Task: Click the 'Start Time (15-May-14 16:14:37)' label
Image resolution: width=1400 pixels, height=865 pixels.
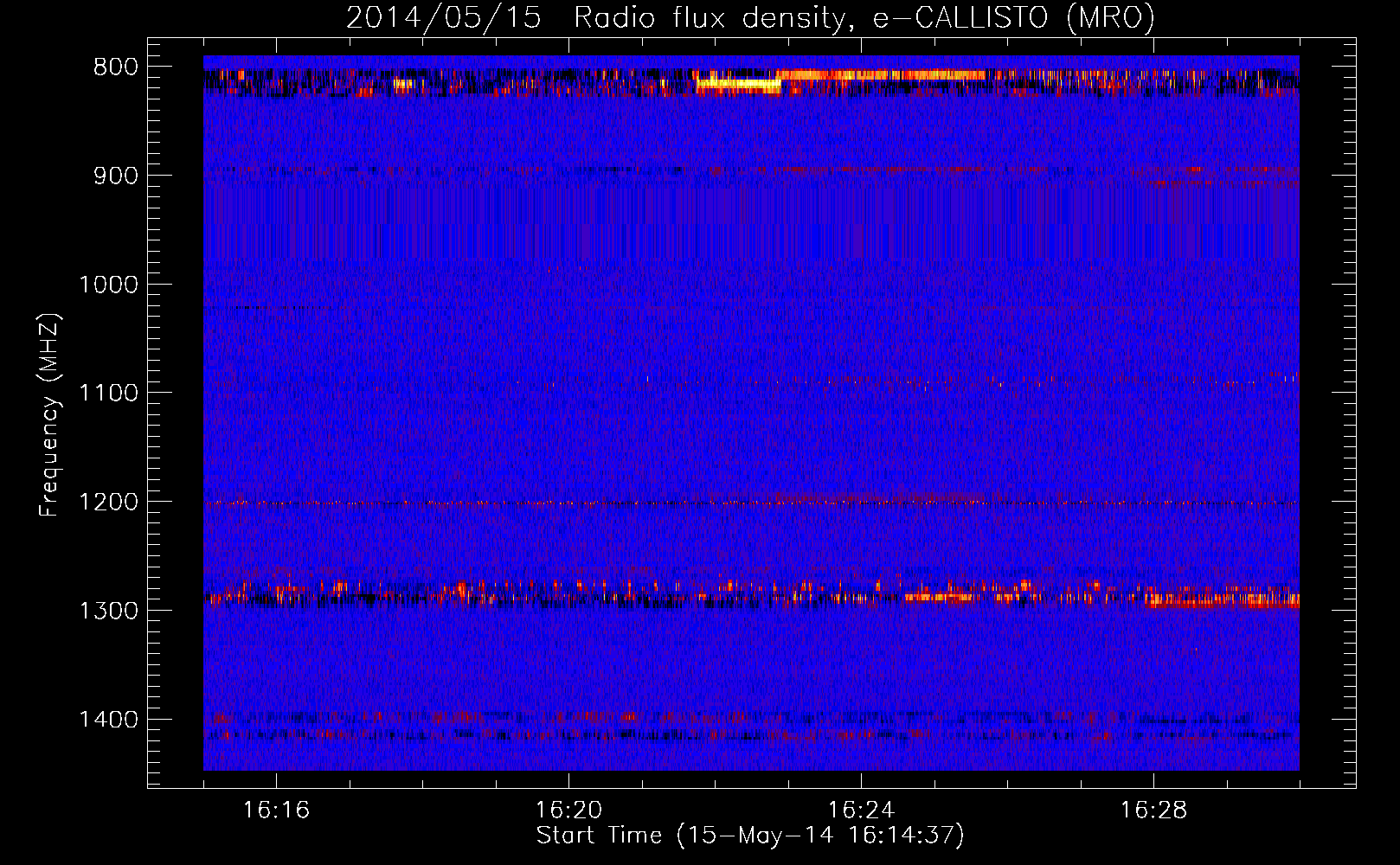Action: tap(750, 836)
